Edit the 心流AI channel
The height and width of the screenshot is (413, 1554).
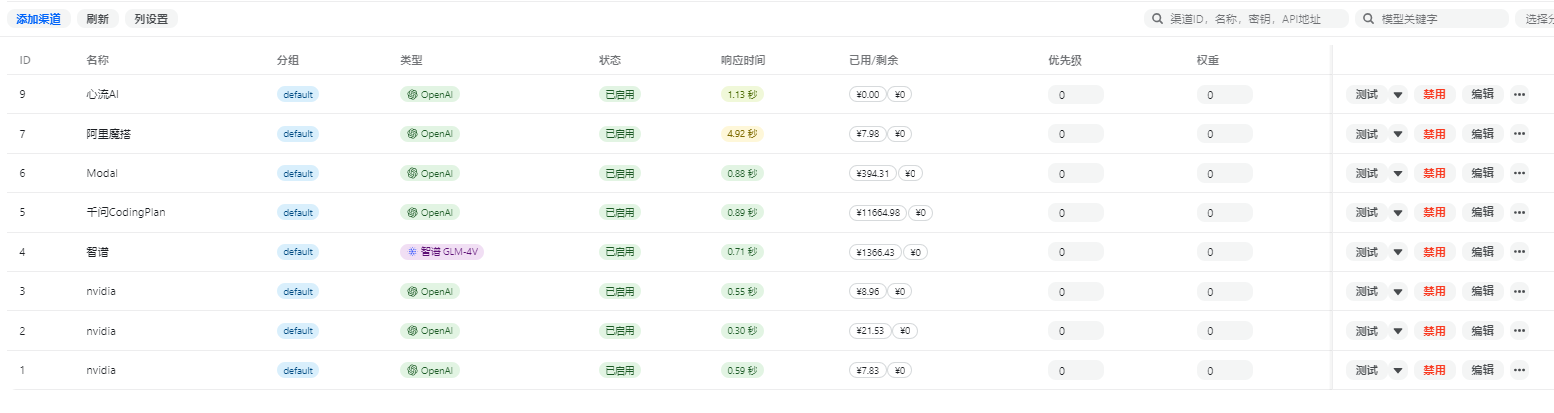point(1482,94)
